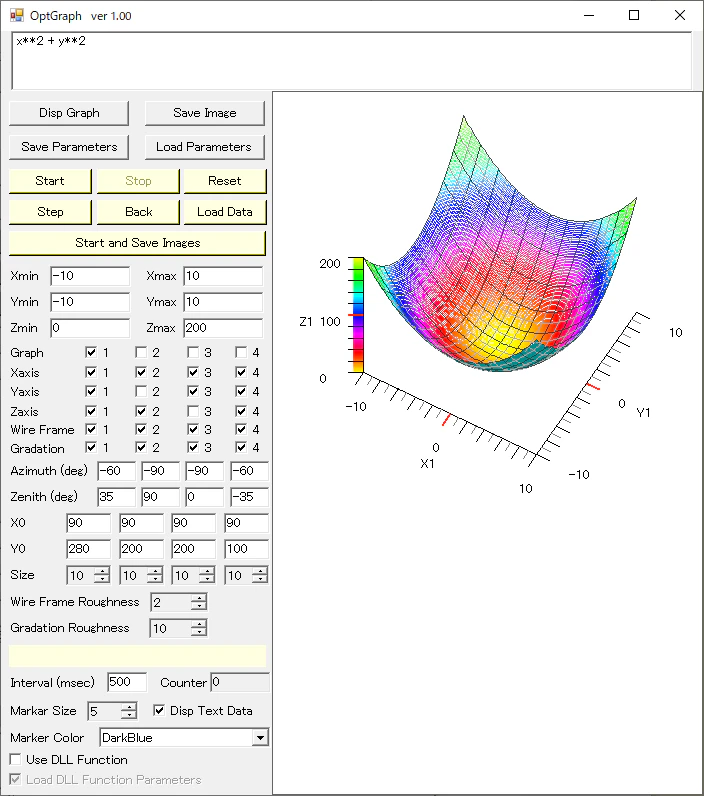The width and height of the screenshot is (704, 796).
Task: Click Start and Save Images button
Action: coord(138,243)
